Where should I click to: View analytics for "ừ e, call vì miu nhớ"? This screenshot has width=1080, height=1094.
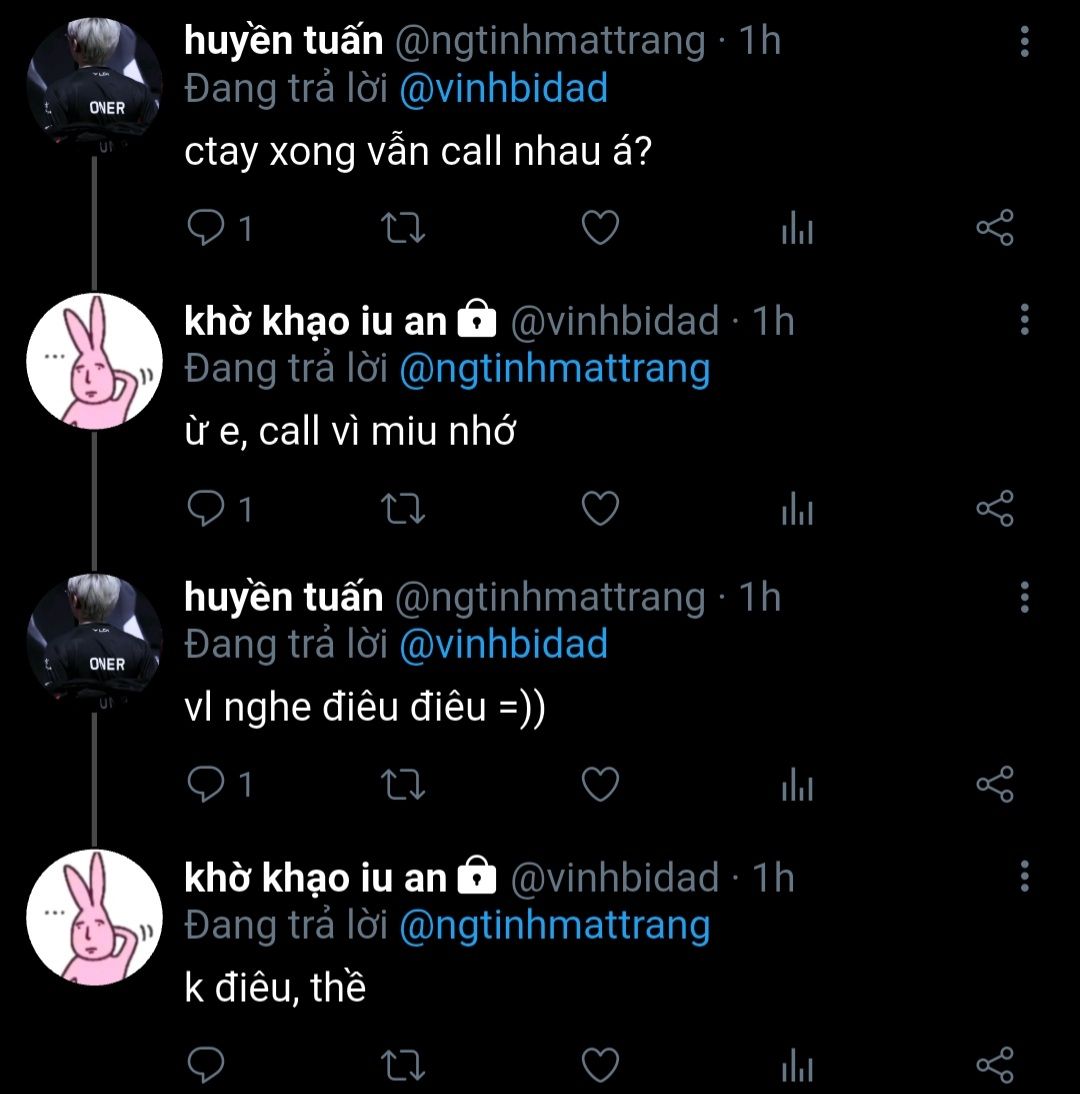pos(797,510)
